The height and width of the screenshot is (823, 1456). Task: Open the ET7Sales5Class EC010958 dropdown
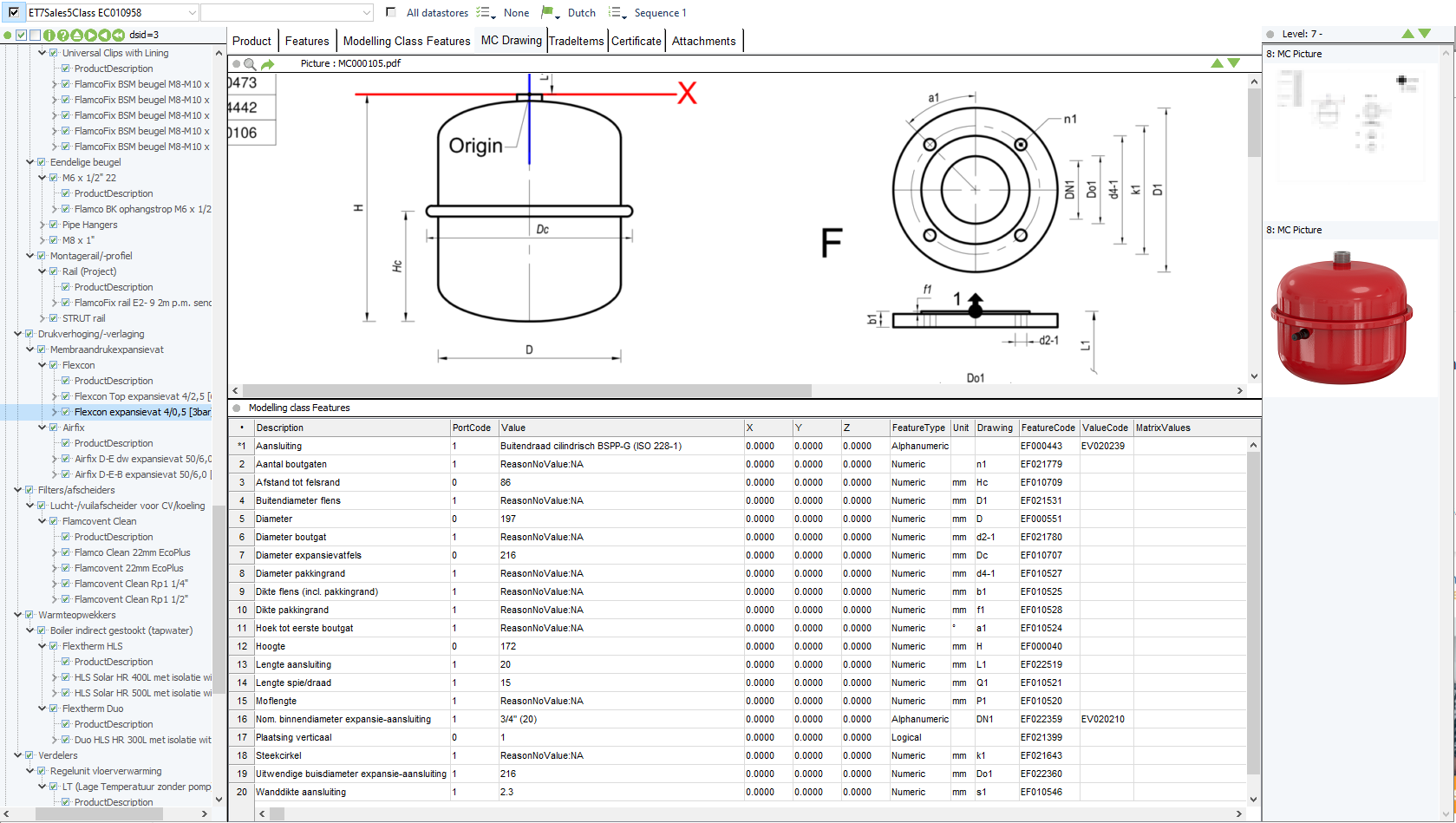point(193,13)
